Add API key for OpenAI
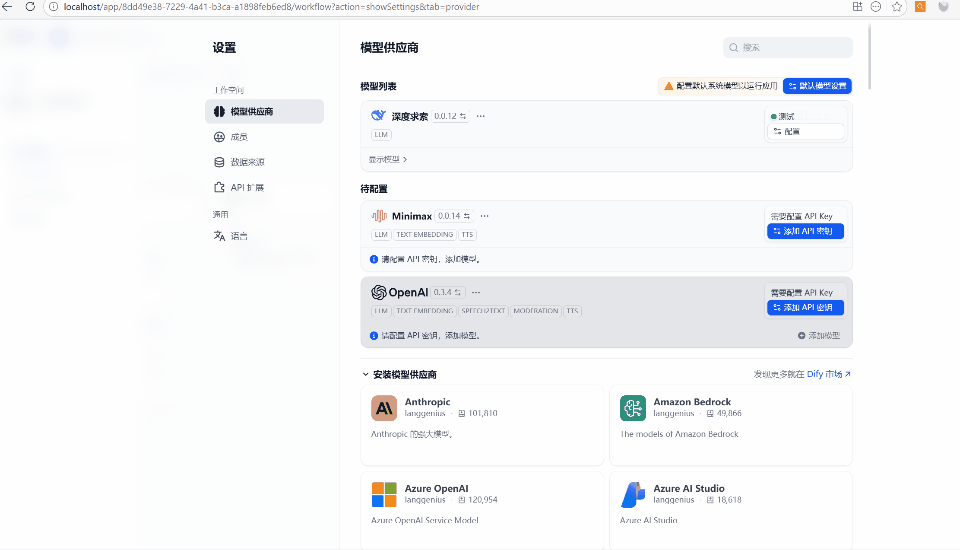 pos(806,307)
